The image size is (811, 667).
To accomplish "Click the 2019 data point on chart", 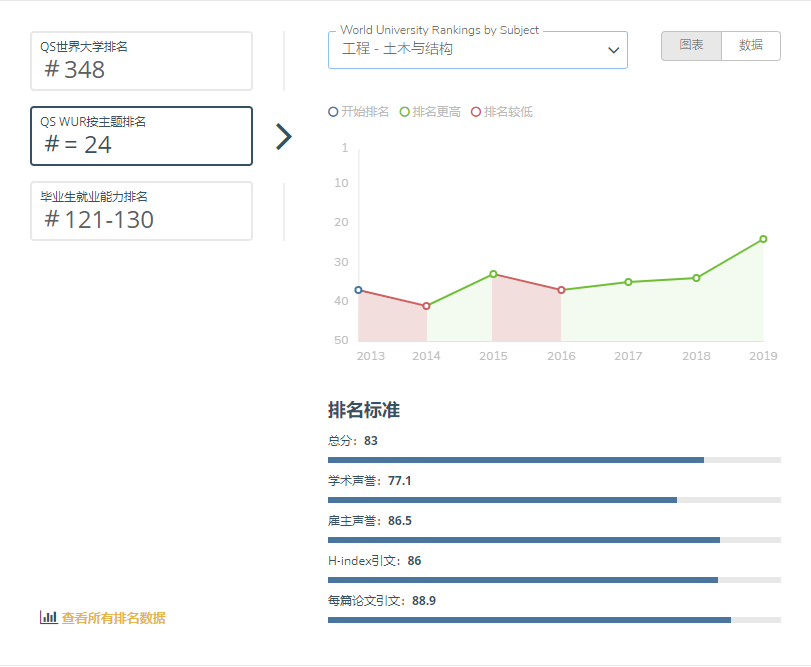I will click(x=763, y=239).
